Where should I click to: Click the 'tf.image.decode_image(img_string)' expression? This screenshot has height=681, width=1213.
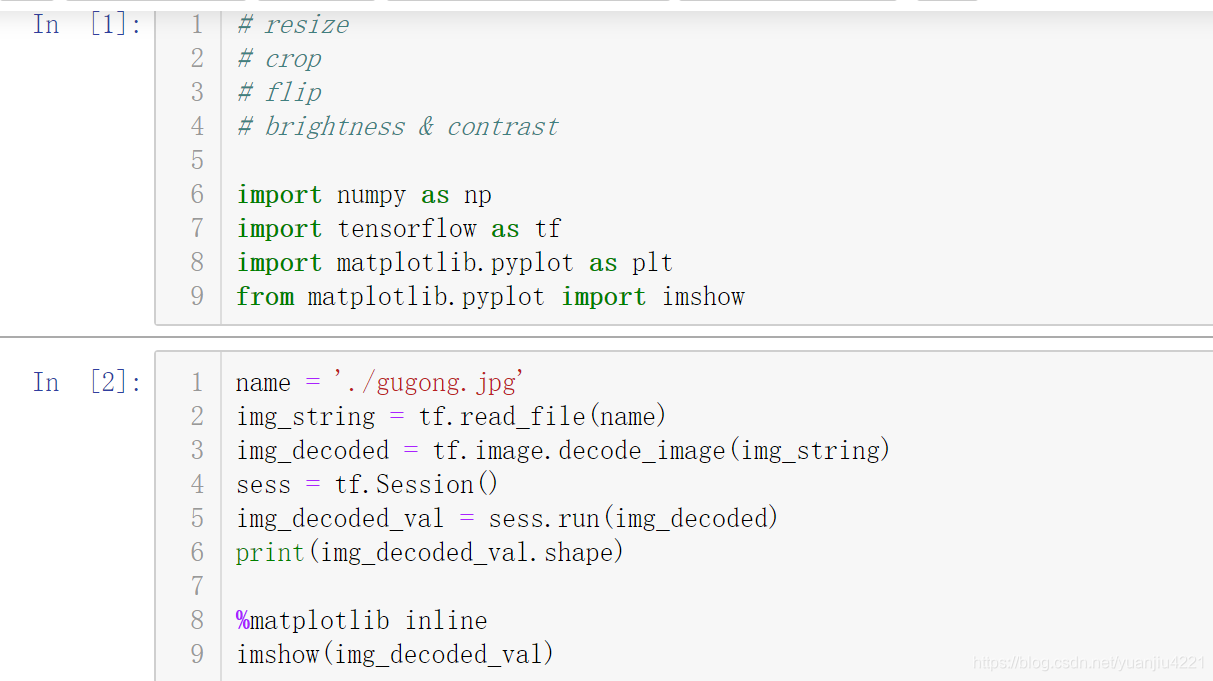pos(661,451)
